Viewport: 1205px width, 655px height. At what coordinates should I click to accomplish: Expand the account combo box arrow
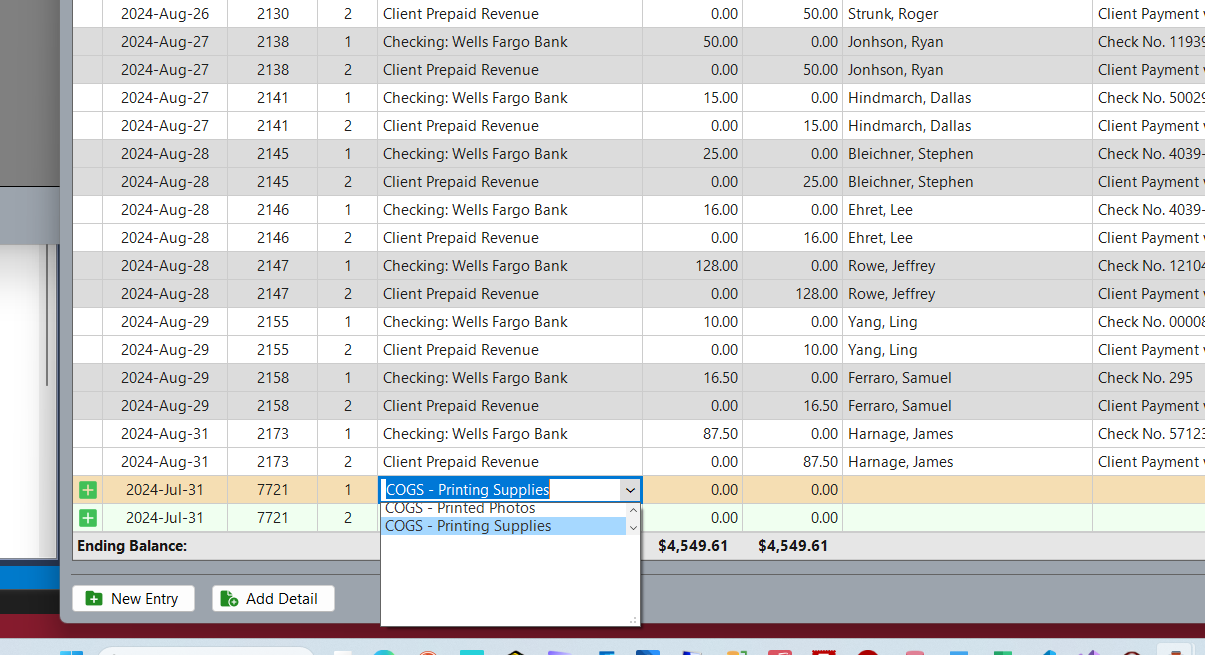[x=629, y=490]
